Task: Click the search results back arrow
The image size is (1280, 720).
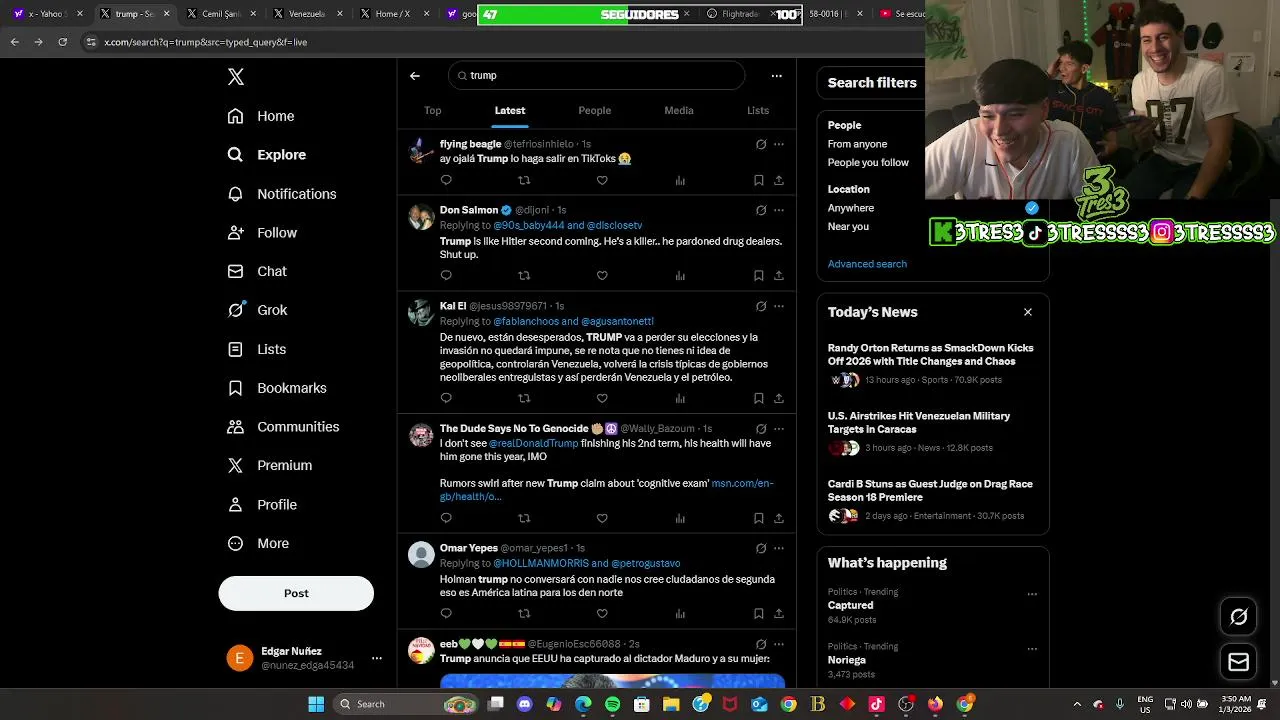Action: pyautogui.click(x=415, y=76)
